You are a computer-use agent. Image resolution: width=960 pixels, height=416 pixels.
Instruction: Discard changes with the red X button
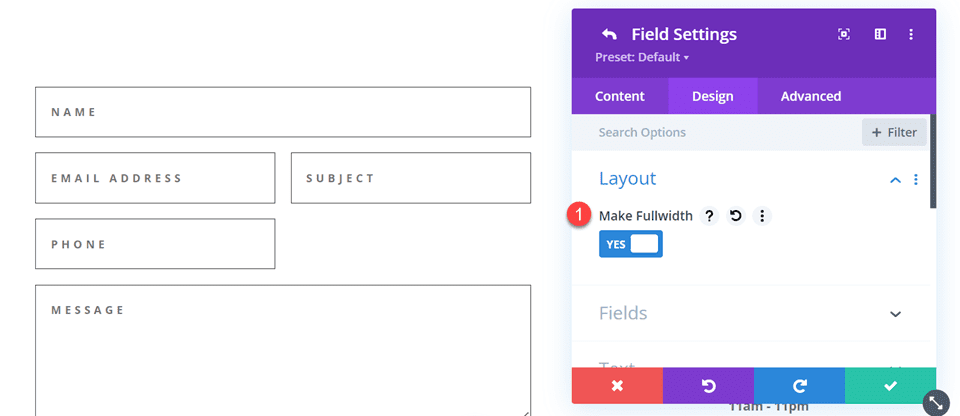617,386
